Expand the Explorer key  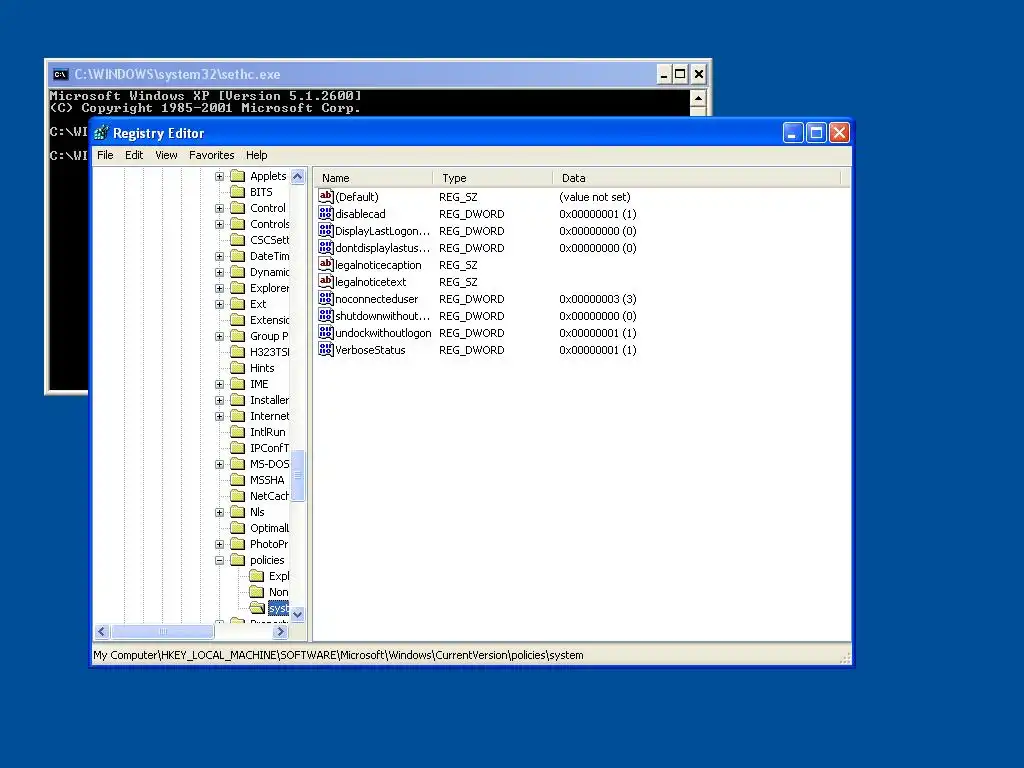219,288
